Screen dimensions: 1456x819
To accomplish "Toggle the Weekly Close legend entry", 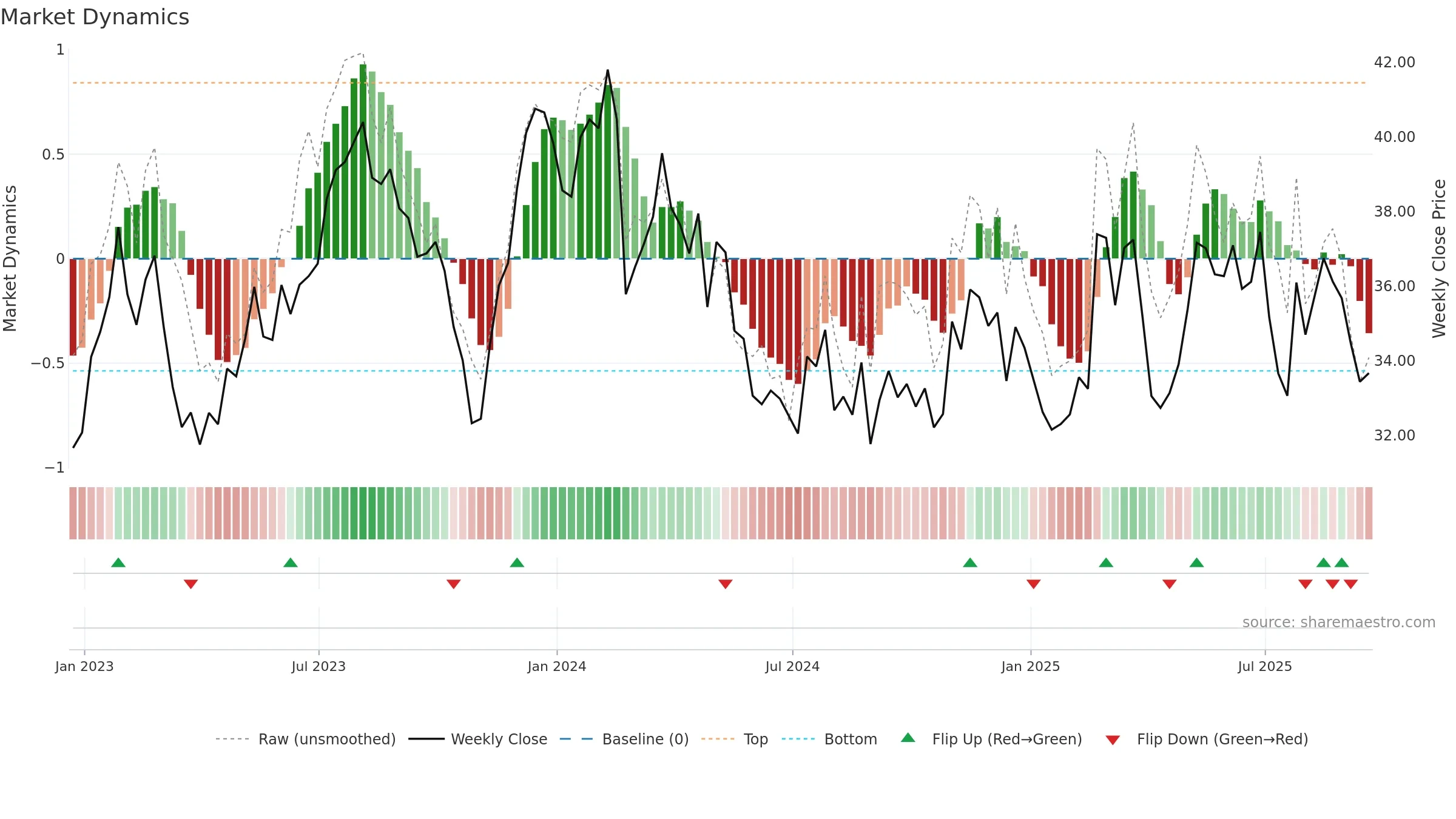I will pos(499,739).
